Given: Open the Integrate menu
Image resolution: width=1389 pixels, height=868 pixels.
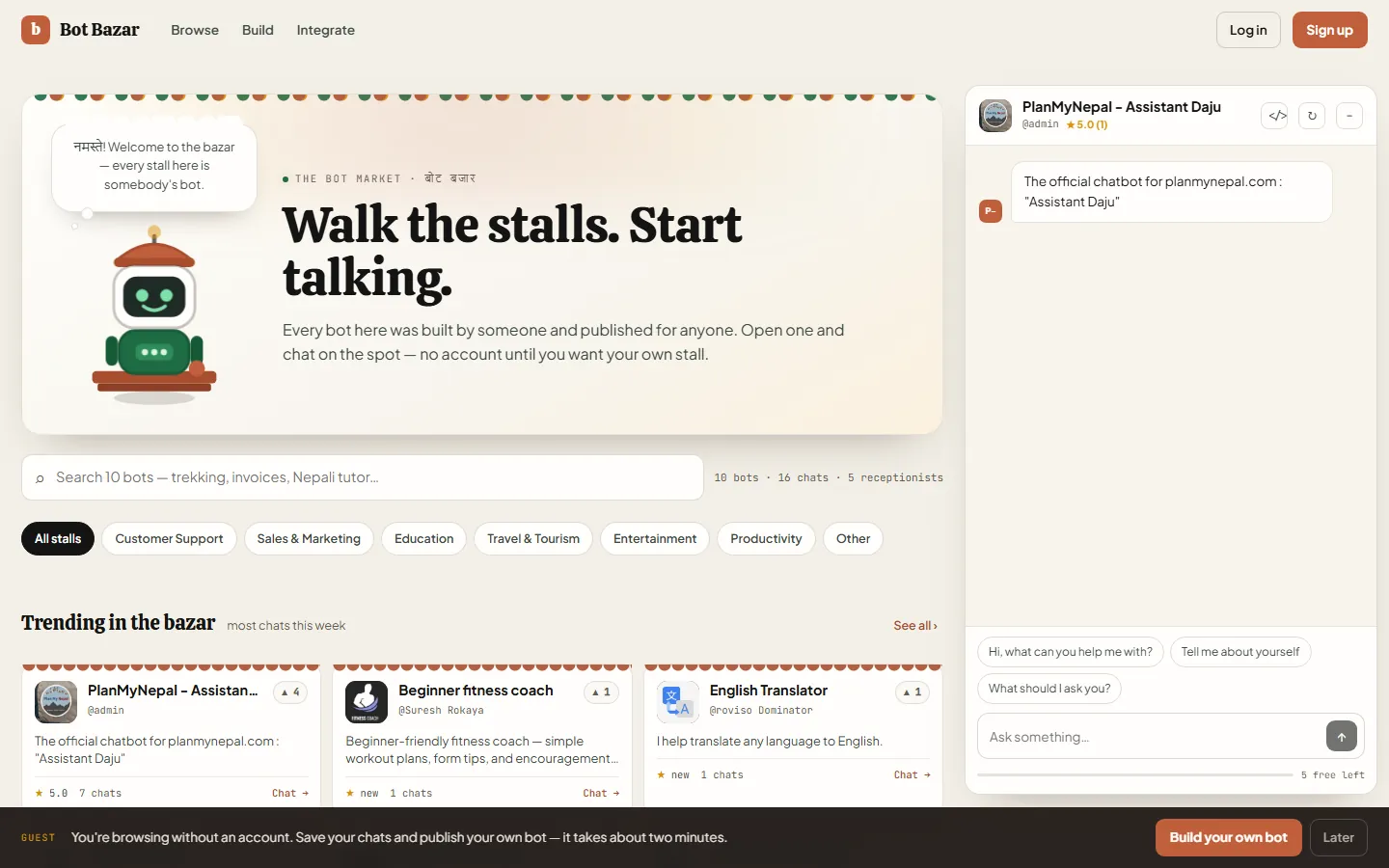Looking at the screenshot, I should [325, 30].
